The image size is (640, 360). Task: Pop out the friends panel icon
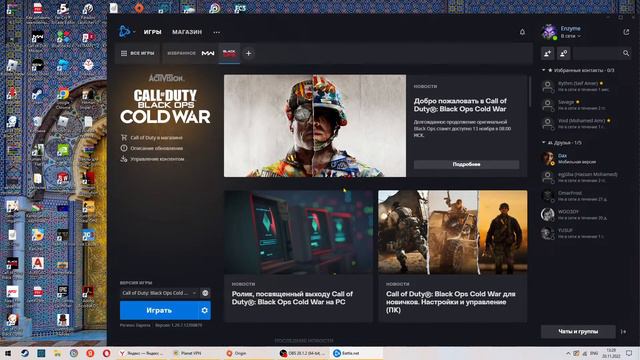(626, 32)
